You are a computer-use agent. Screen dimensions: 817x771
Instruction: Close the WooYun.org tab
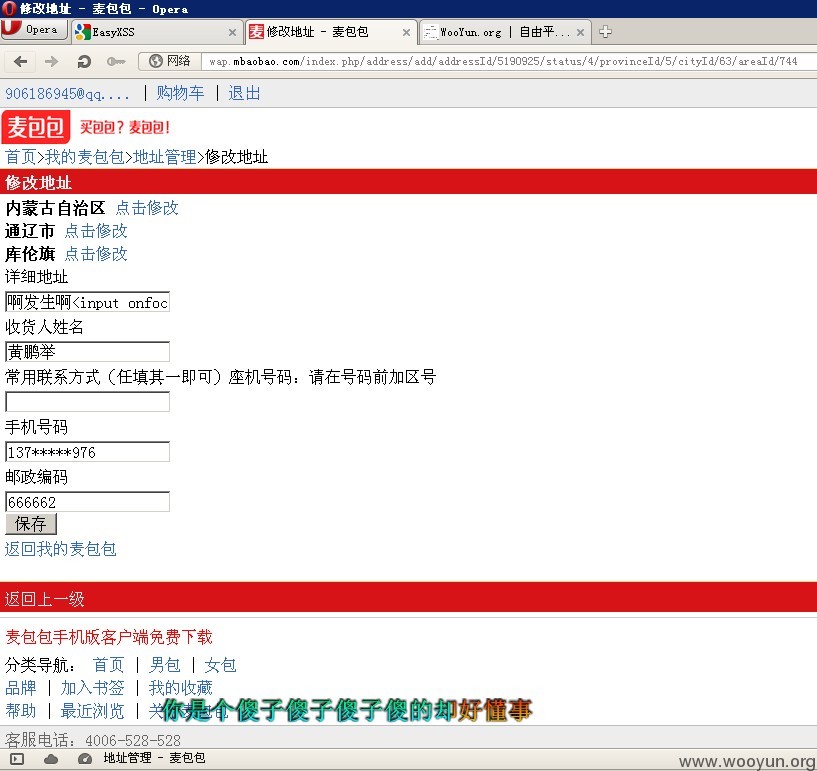[580, 33]
